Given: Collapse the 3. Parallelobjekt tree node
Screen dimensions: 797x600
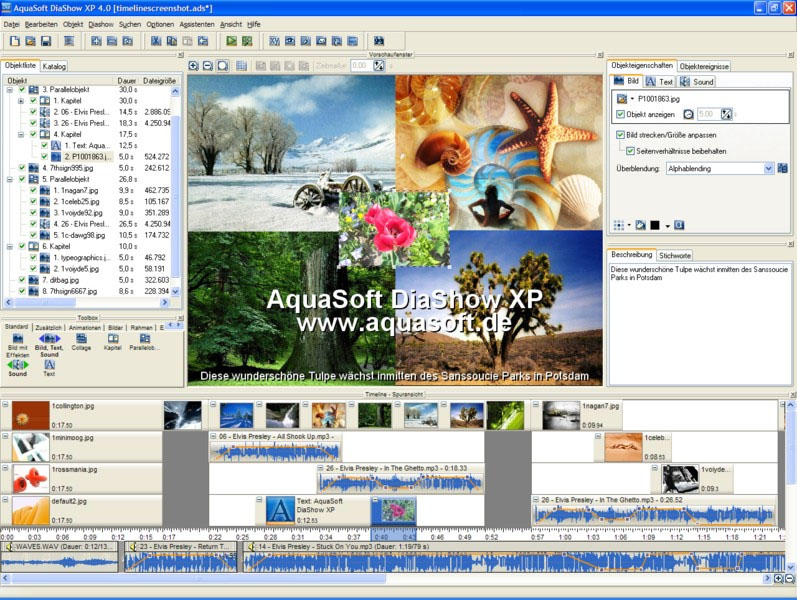Looking at the screenshot, I should click(9, 90).
